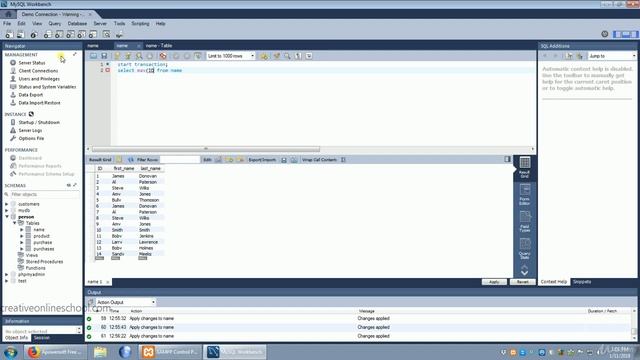Expand the test schema

[x=7, y=281]
